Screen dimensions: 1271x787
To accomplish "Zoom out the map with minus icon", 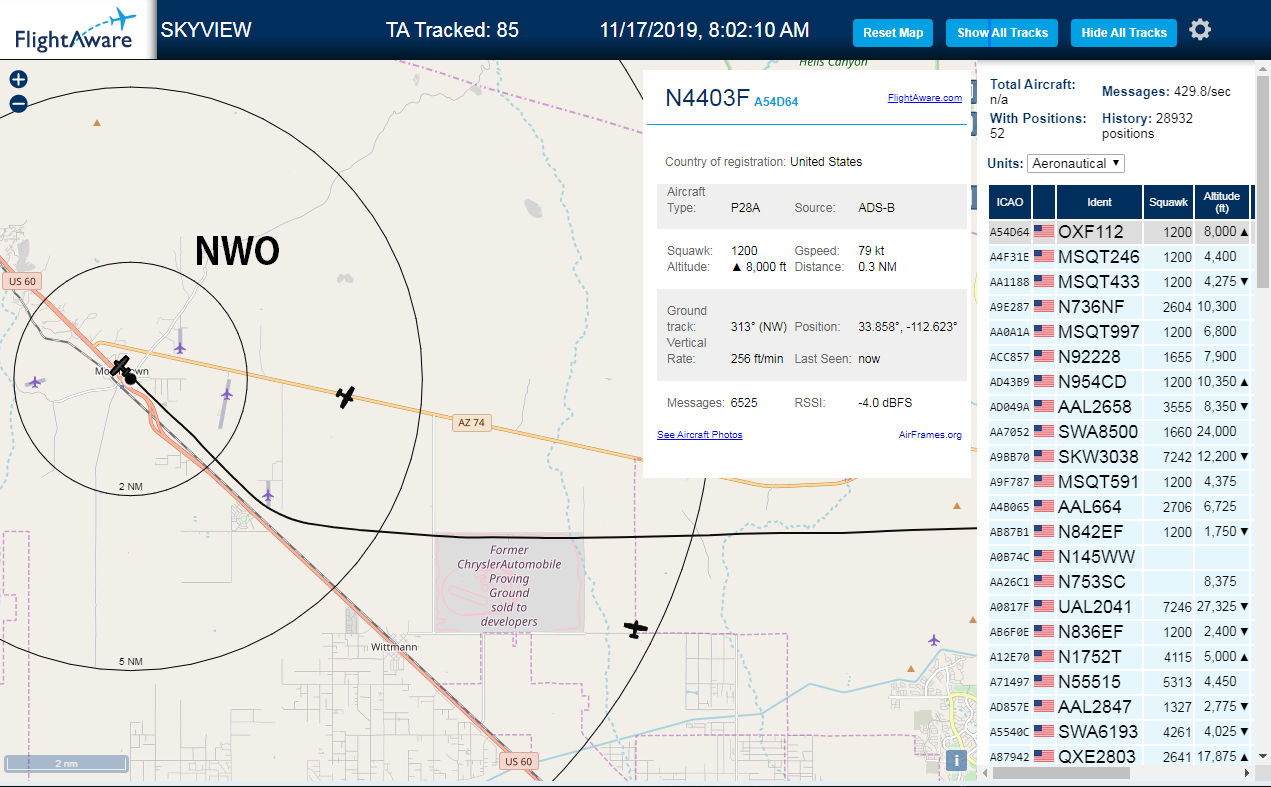I will point(18,103).
